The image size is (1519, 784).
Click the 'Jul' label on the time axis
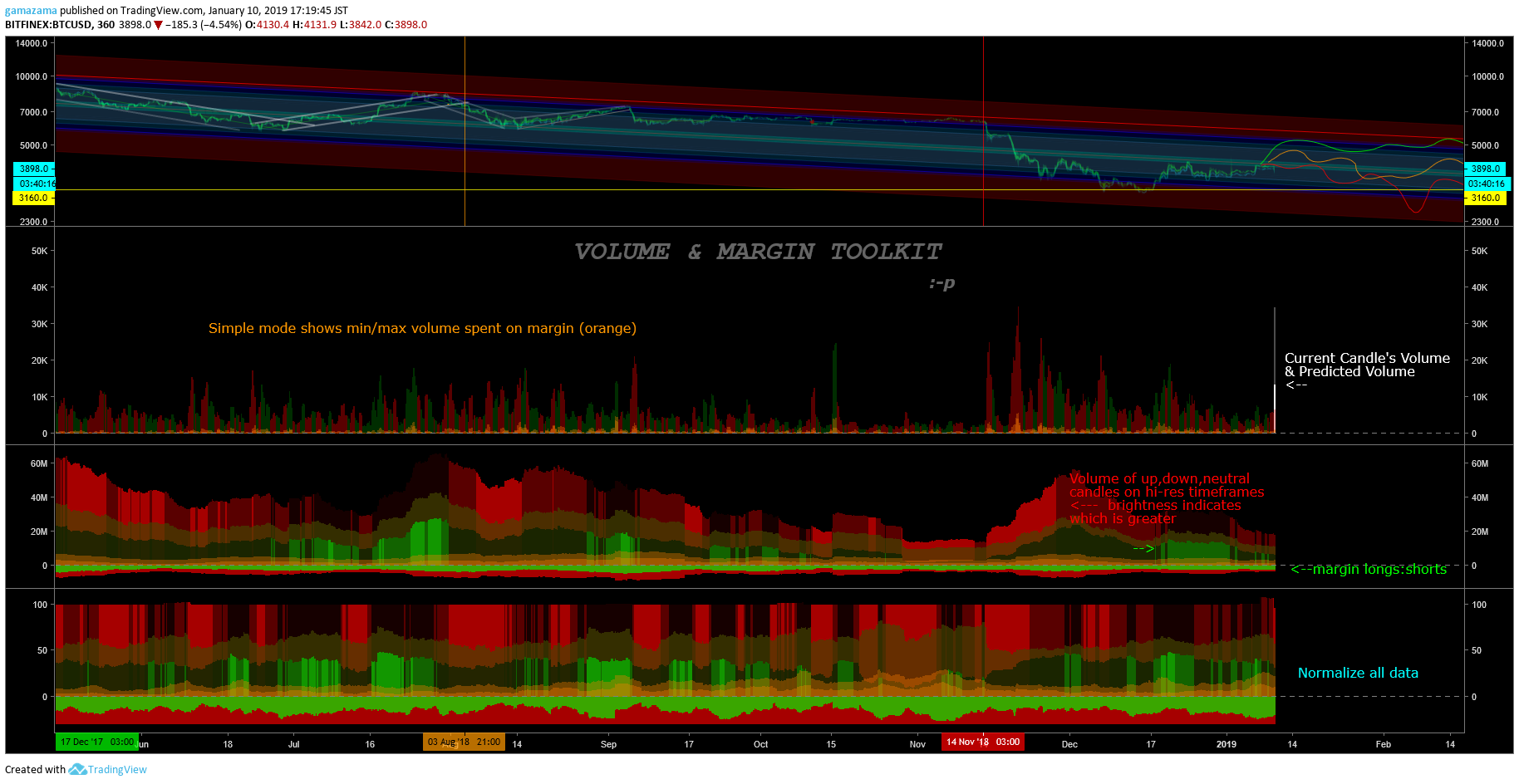[293, 744]
